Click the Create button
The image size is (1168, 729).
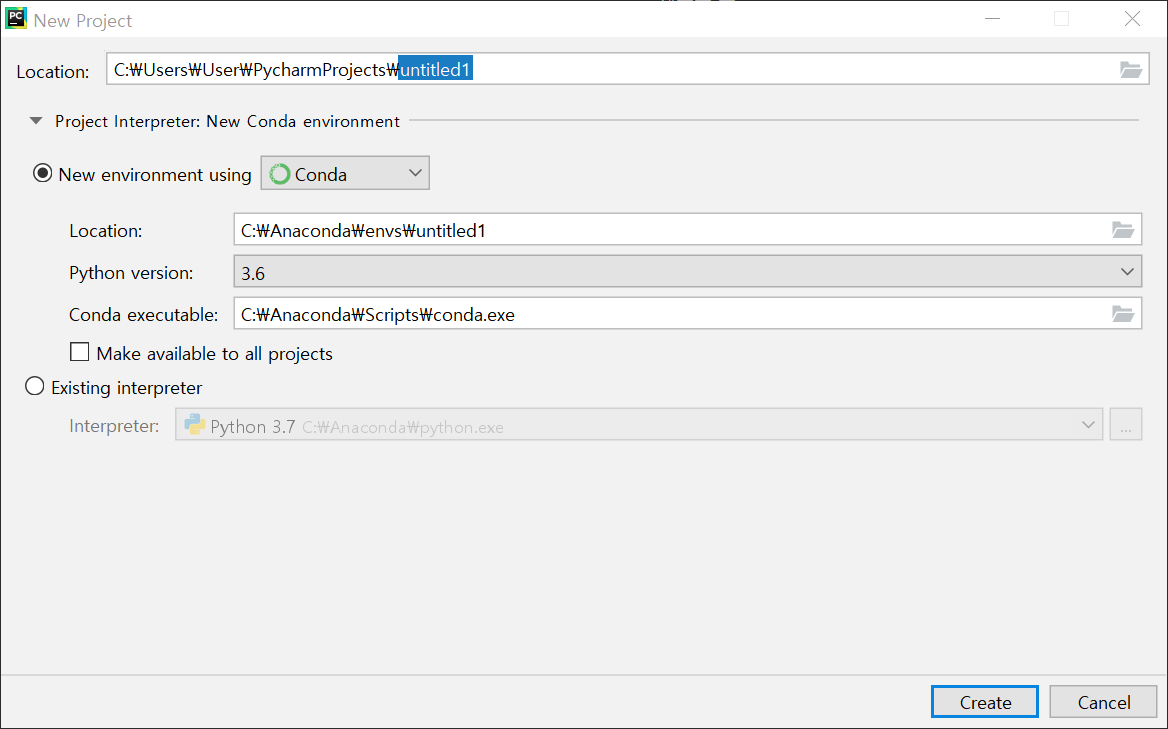click(x=985, y=702)
